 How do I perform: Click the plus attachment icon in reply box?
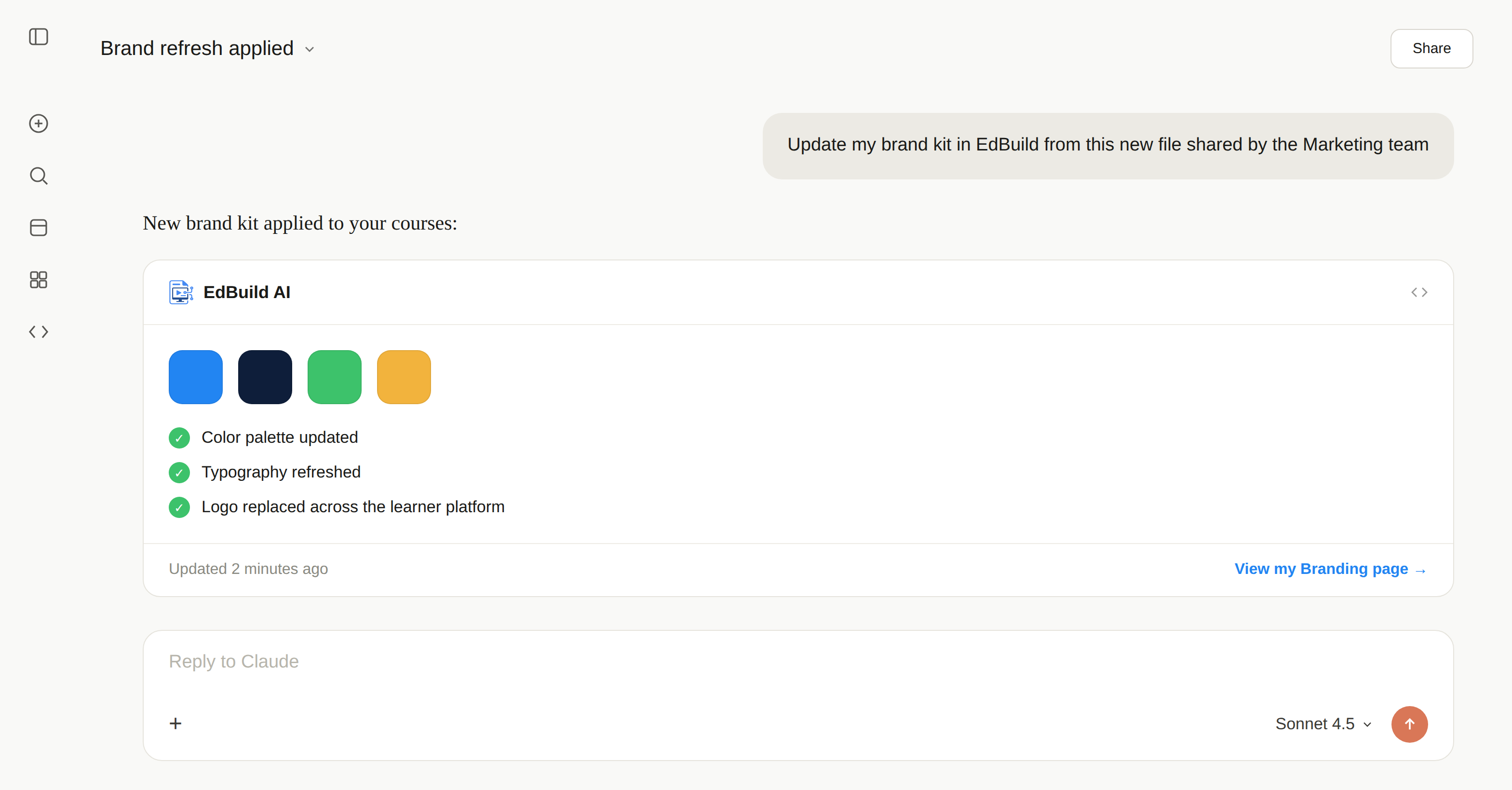pyautogui.click(x=175, y=723)
